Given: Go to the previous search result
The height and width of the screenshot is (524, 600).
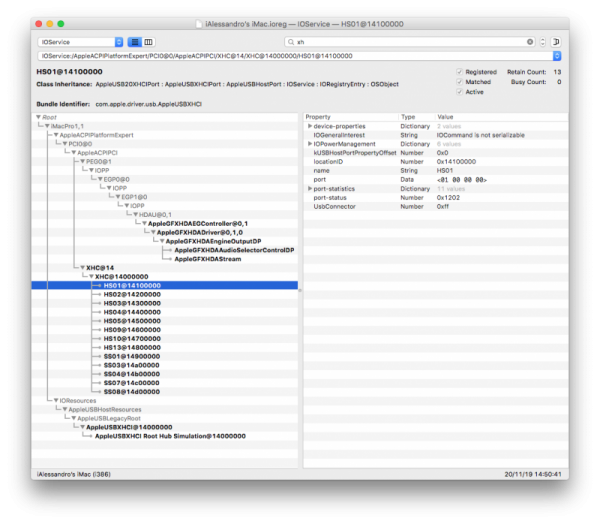Looking at the screenshot, I should (x=542, y=40).
